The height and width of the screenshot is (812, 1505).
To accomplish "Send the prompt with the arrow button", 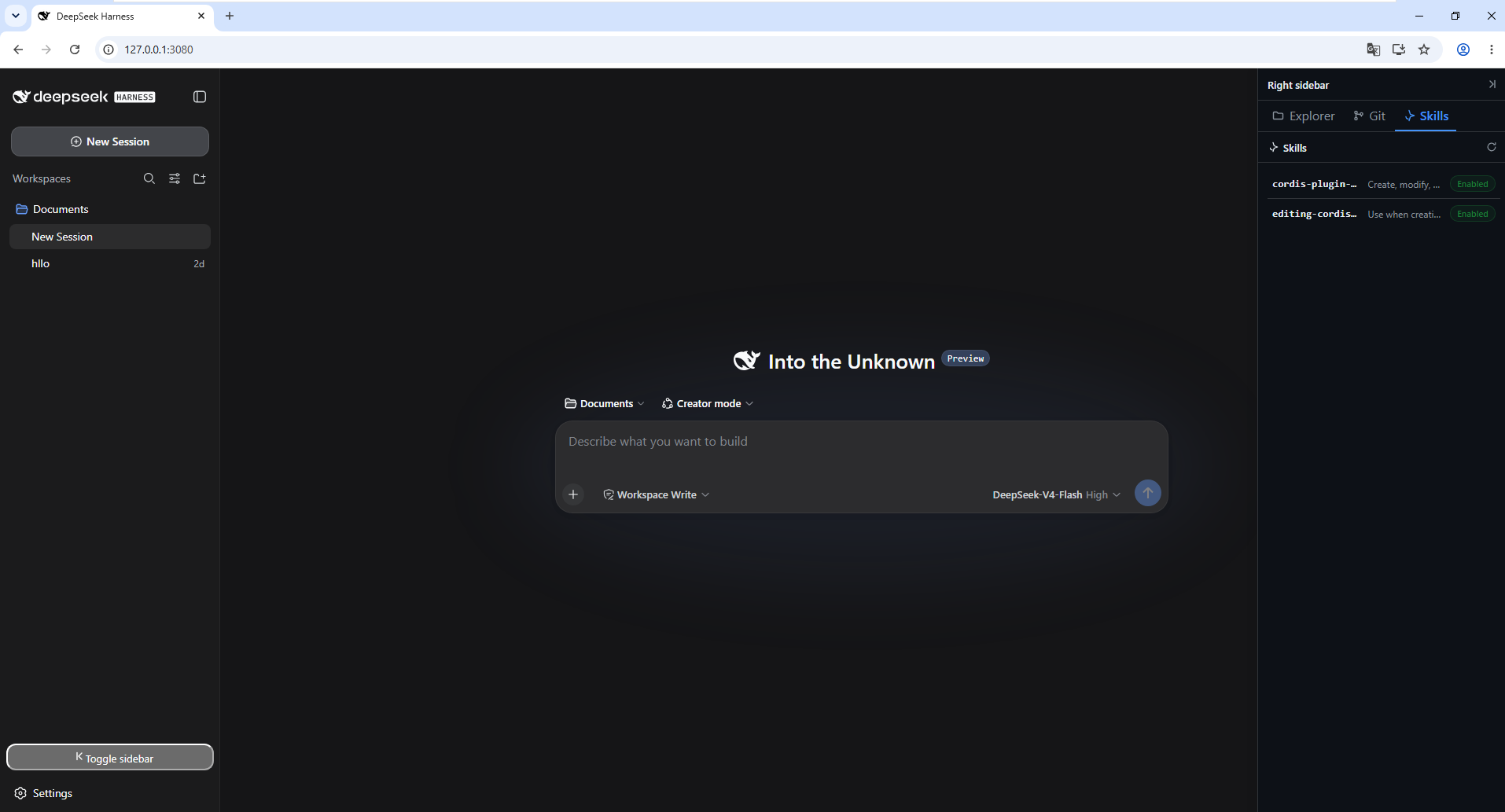I will tap(1147, 493).
